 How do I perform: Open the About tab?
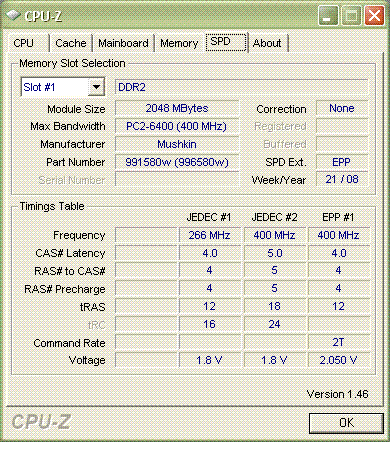tap(267, 43)
